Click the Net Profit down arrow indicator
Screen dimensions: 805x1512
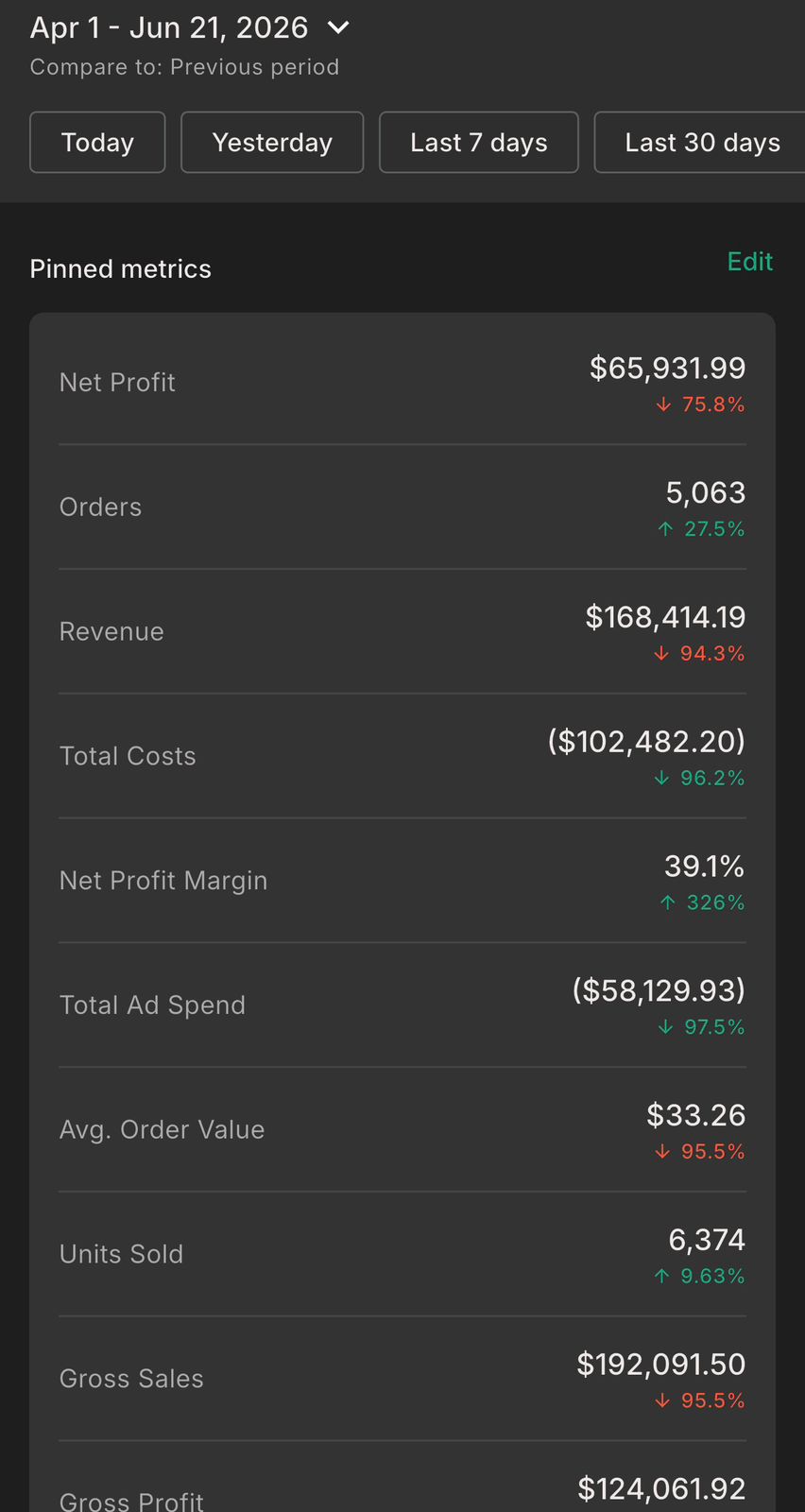click(x=664, y=404)
